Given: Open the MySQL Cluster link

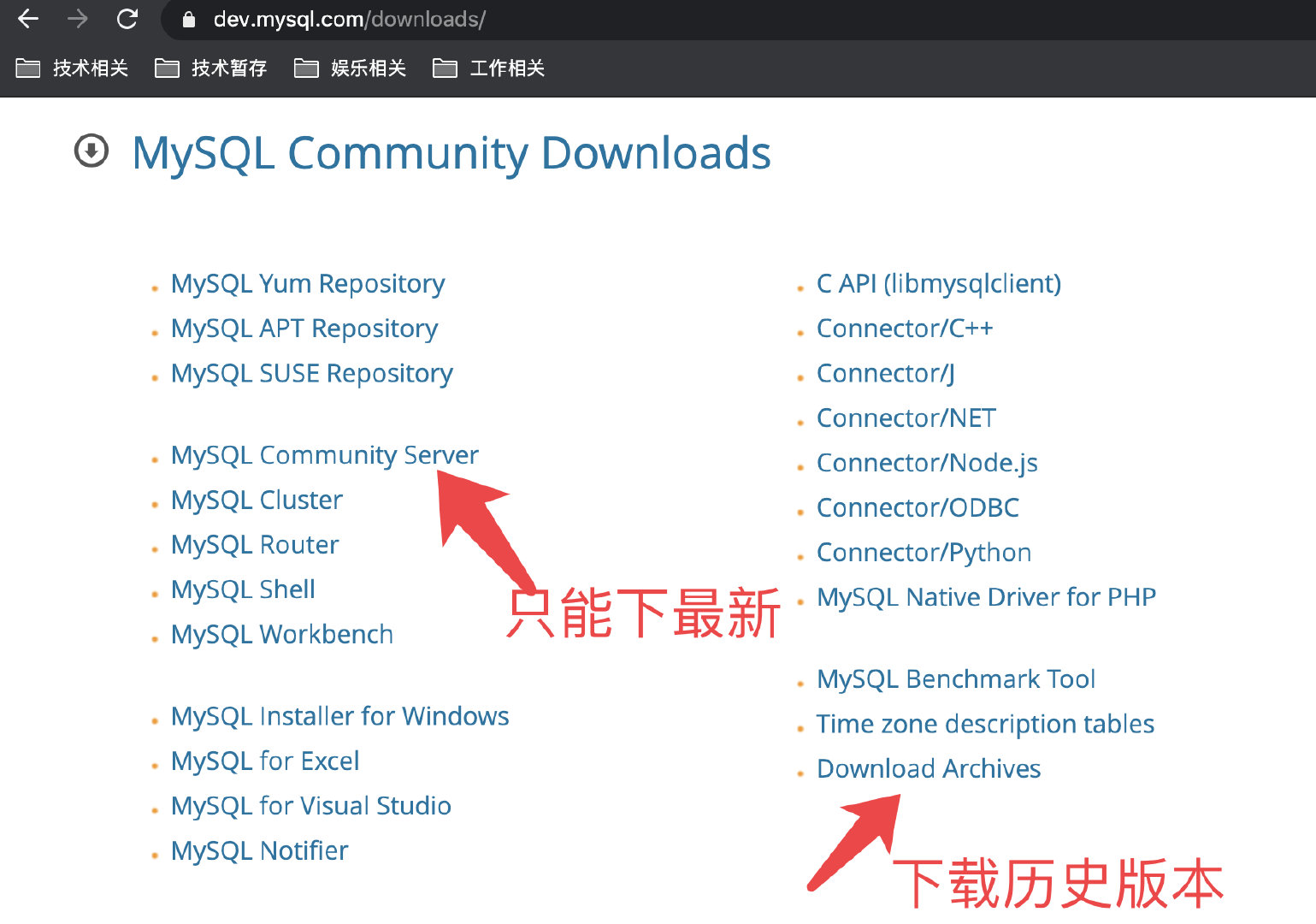Looking at the screenshot, I should [x=257, y=500].
